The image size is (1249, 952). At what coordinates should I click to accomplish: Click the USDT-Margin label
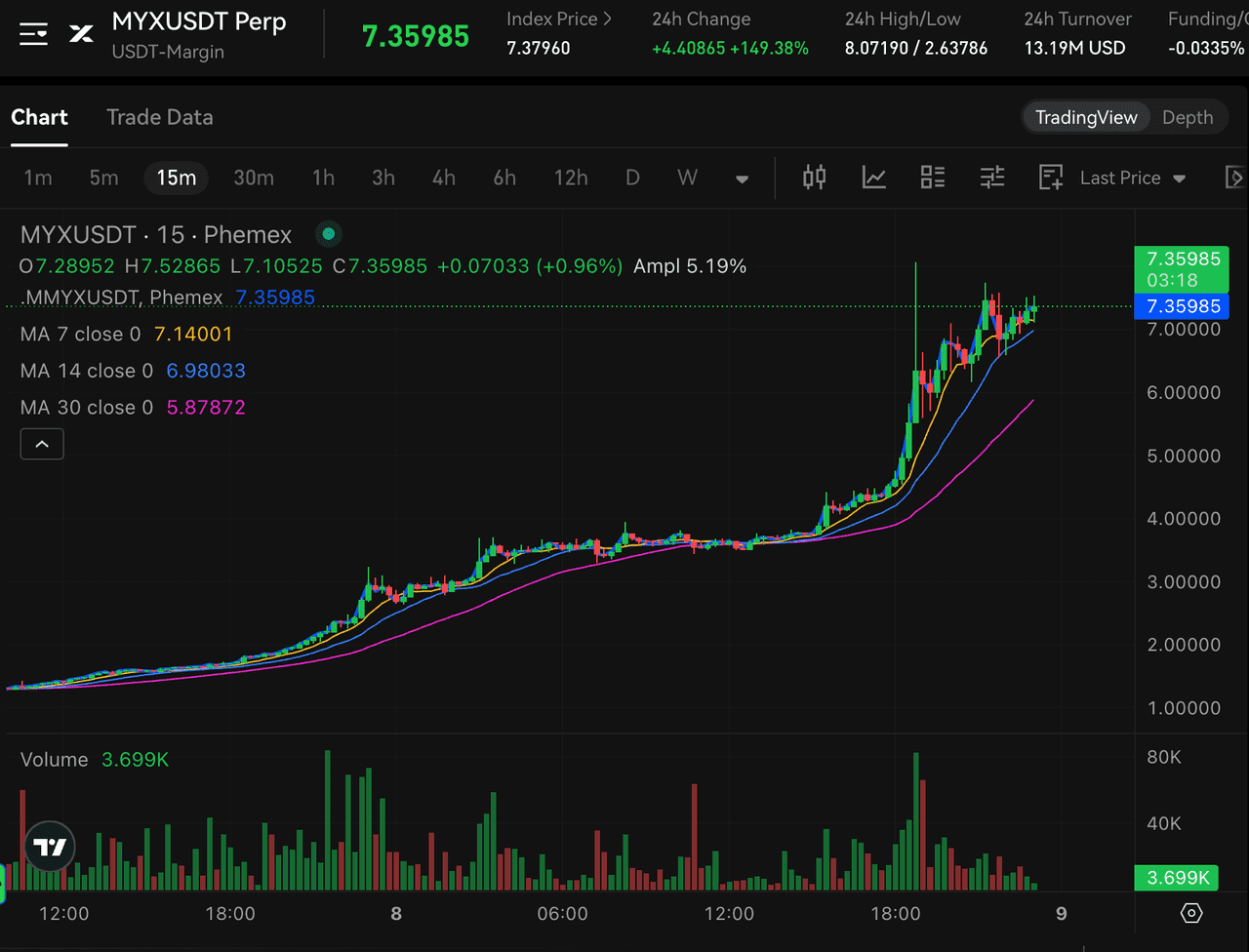click(x=168, y=52)
